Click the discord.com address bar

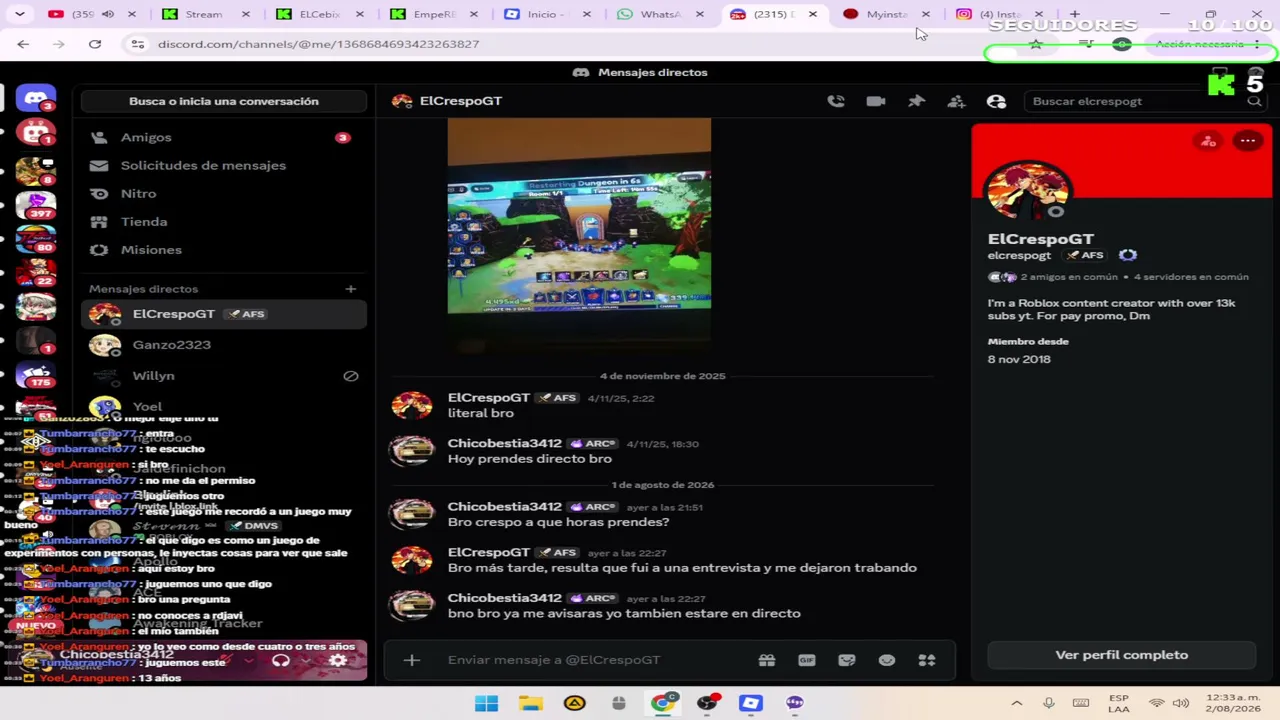[x=560, y=44]
